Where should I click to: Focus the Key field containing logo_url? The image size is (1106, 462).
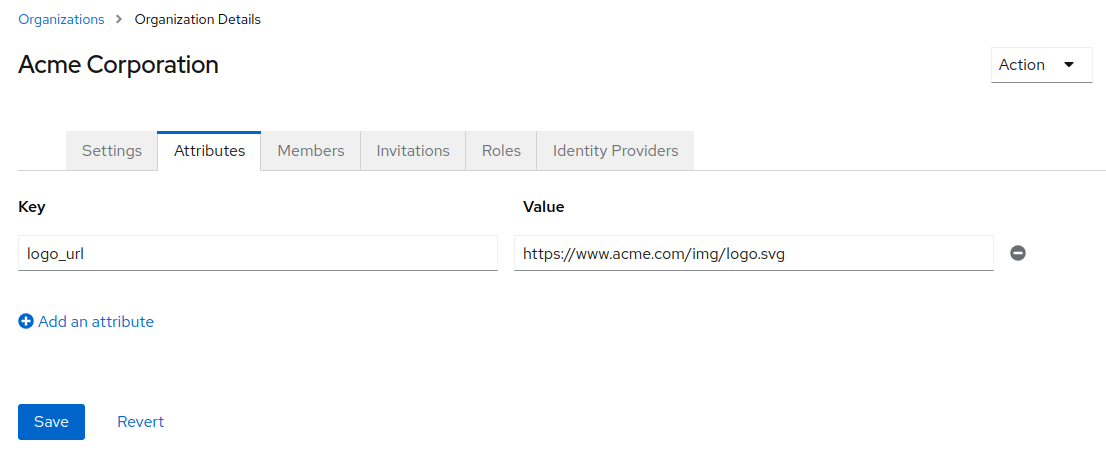[x=258, y=253]
